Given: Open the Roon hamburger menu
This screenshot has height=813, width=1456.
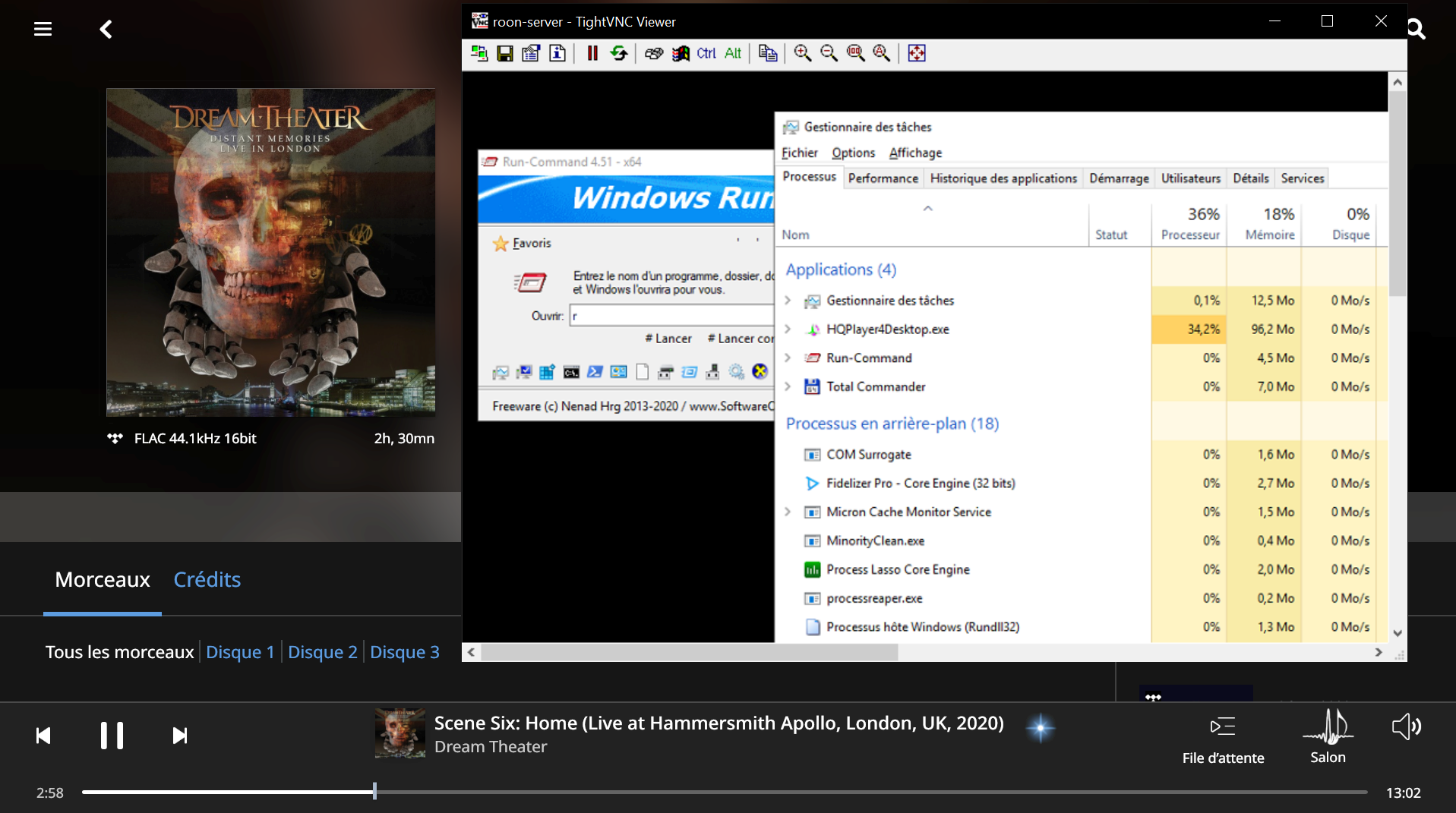Looking at the screenshot, I should click(43, 30).
